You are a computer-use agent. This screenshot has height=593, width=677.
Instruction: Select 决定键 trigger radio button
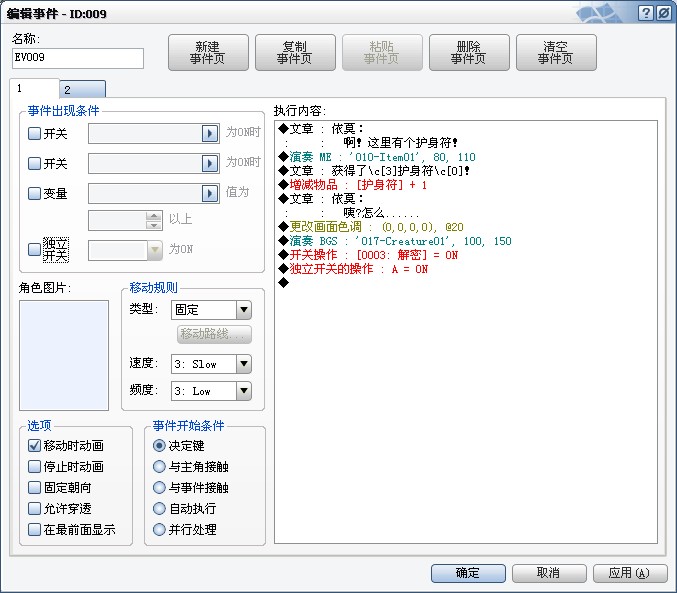point(159,445)
